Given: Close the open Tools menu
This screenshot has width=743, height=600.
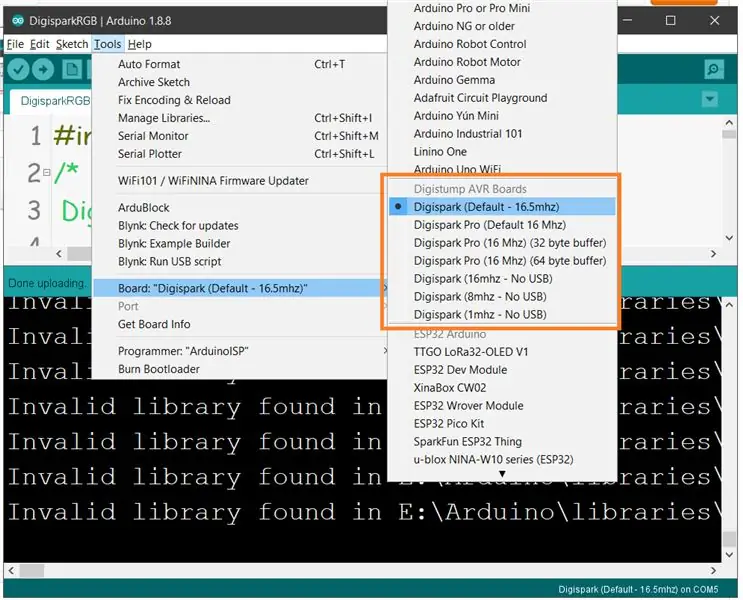Looking at the screenshot, I should pyautogui.click(x=108, y=44).
